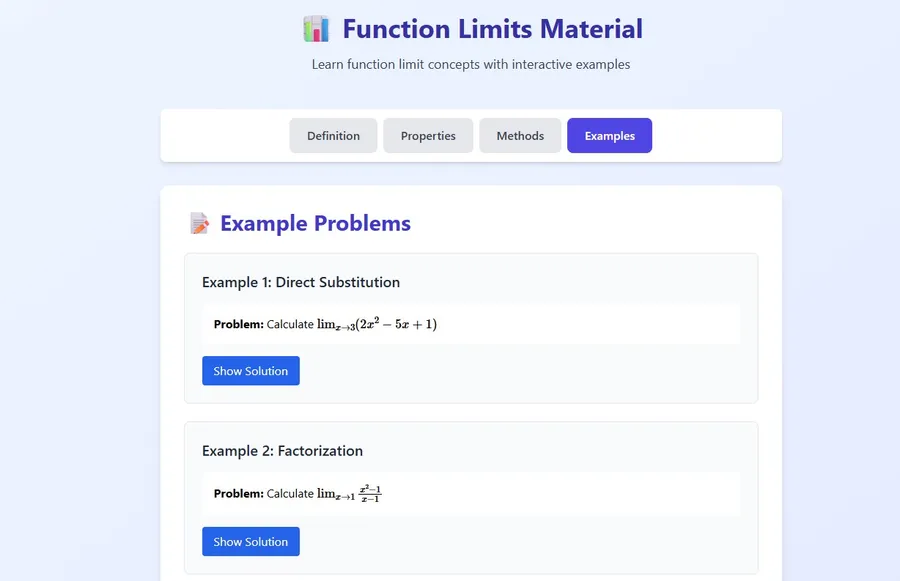Click the bar chart icon beside the page title
The height and width of the screenshot is (581, 900).
(x=315, y=29)
